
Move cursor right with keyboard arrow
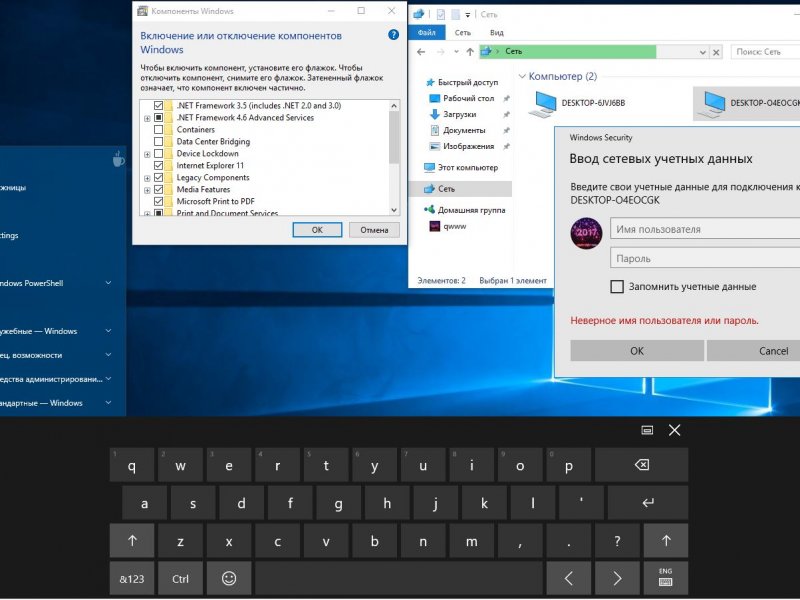click(617, 578)
